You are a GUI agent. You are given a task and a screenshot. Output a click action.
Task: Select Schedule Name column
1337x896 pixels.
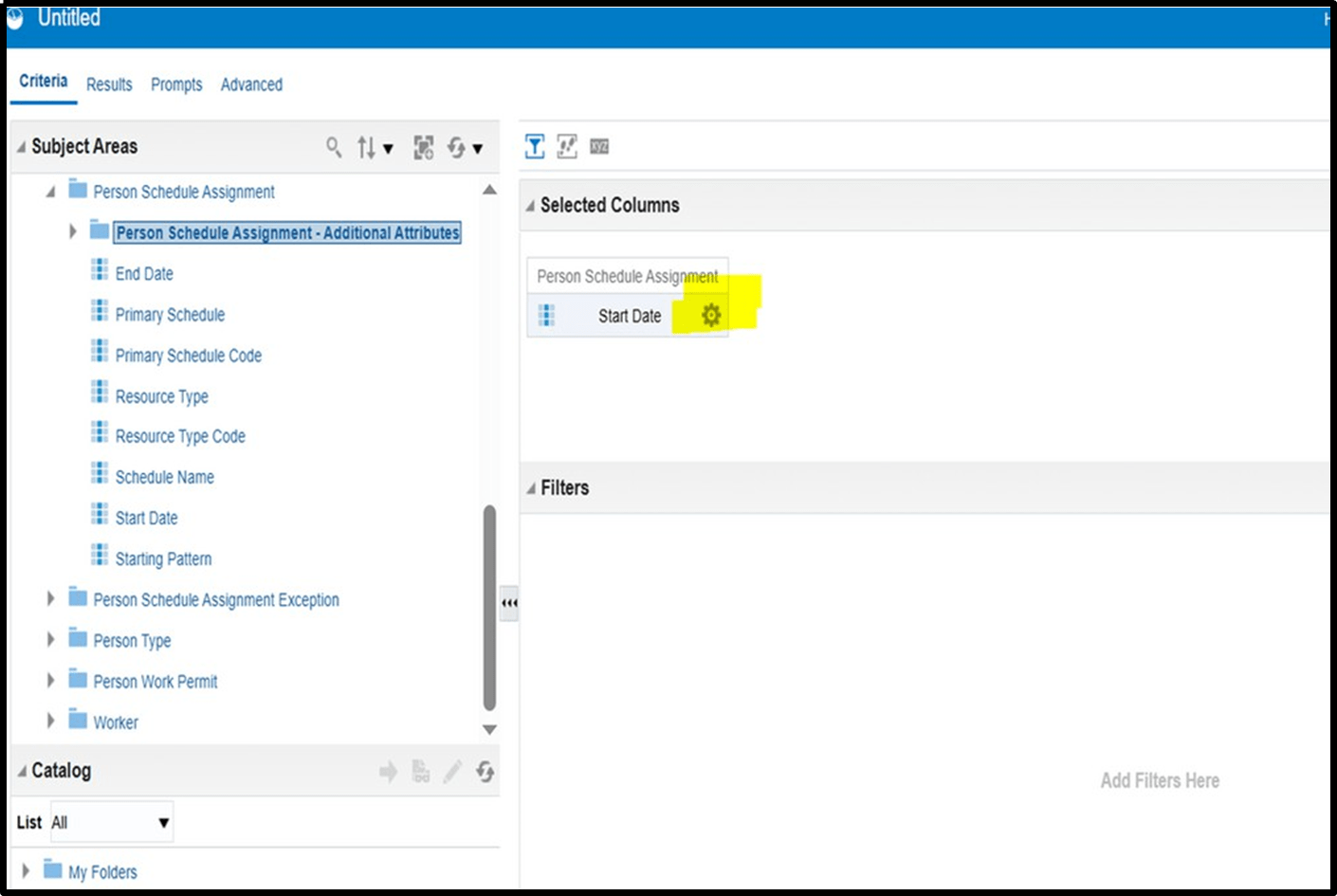[165, 477]
